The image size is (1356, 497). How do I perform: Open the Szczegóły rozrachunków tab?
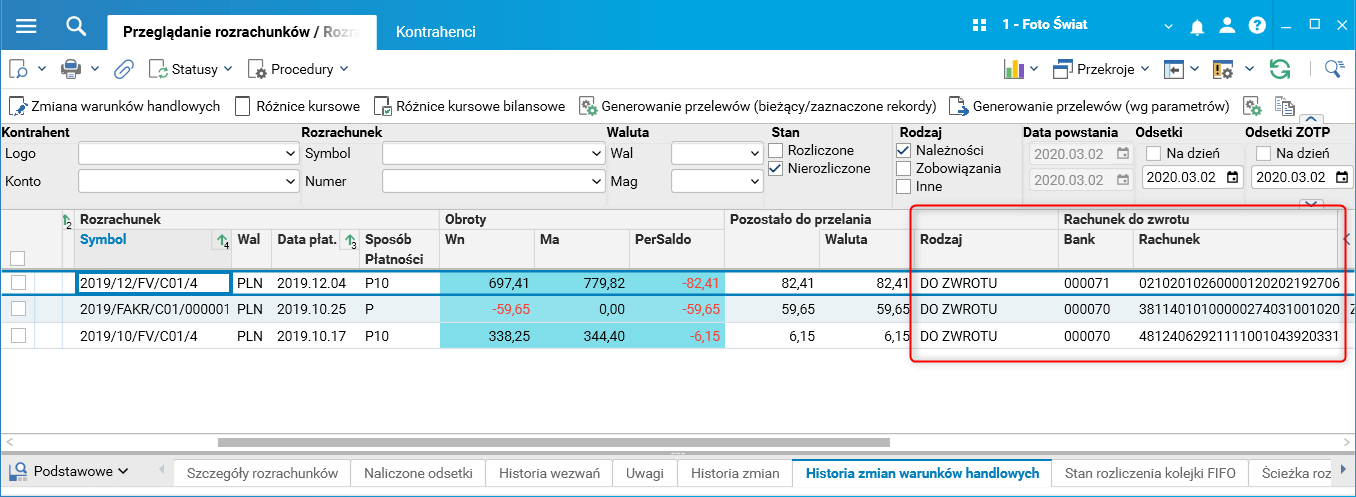[x=262, y=473]
